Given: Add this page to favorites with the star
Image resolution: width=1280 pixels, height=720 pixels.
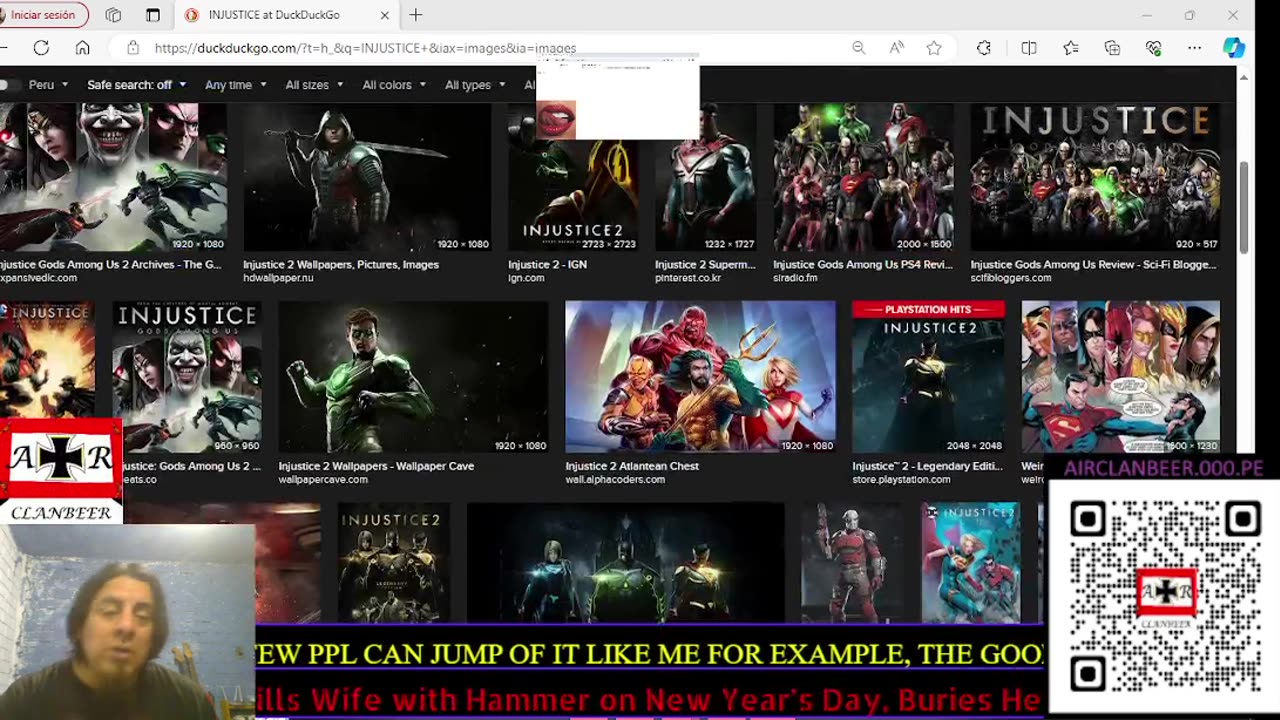Looking at the screenshot, I should coord(934,48).
